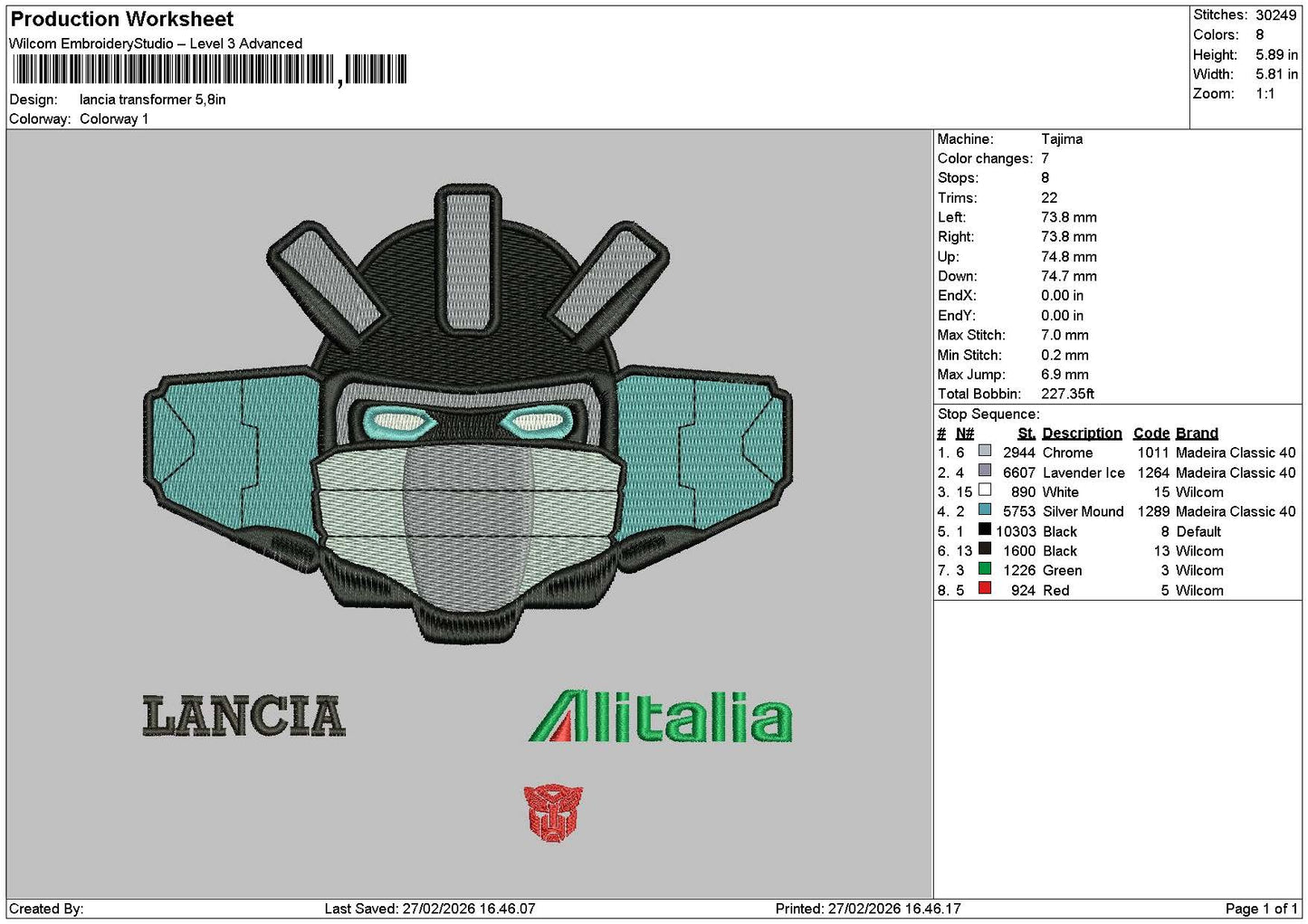Click 'Wilcom EmbroideryStudio – Level 3 Advanced' text

click(156, 43)
